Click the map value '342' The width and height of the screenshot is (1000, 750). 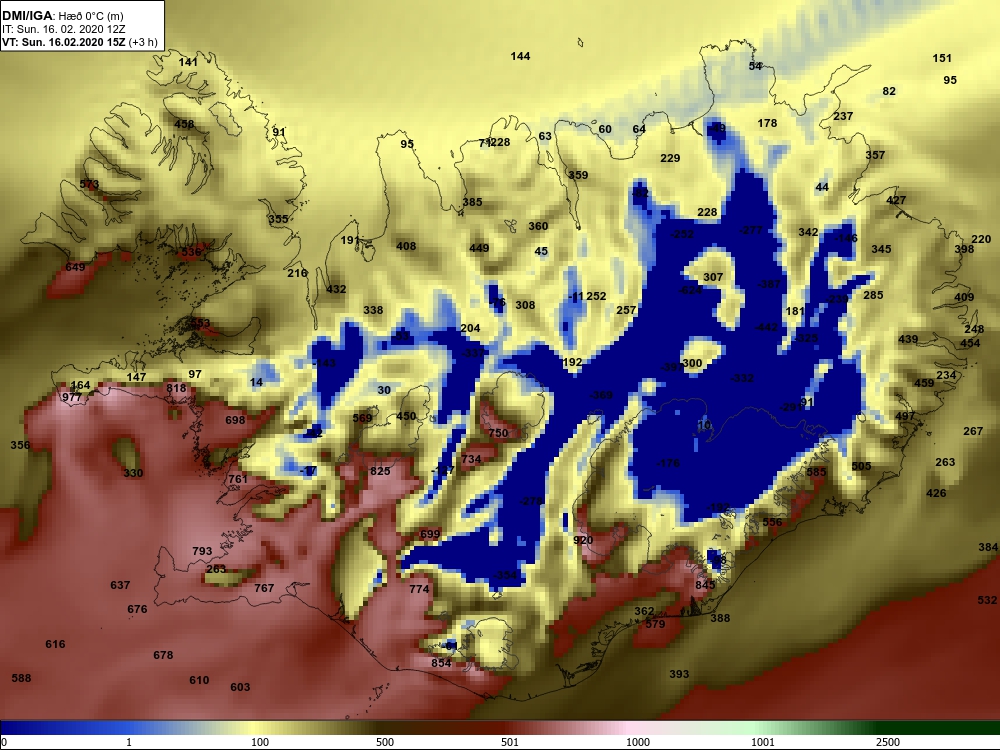(x=808, y=232)
